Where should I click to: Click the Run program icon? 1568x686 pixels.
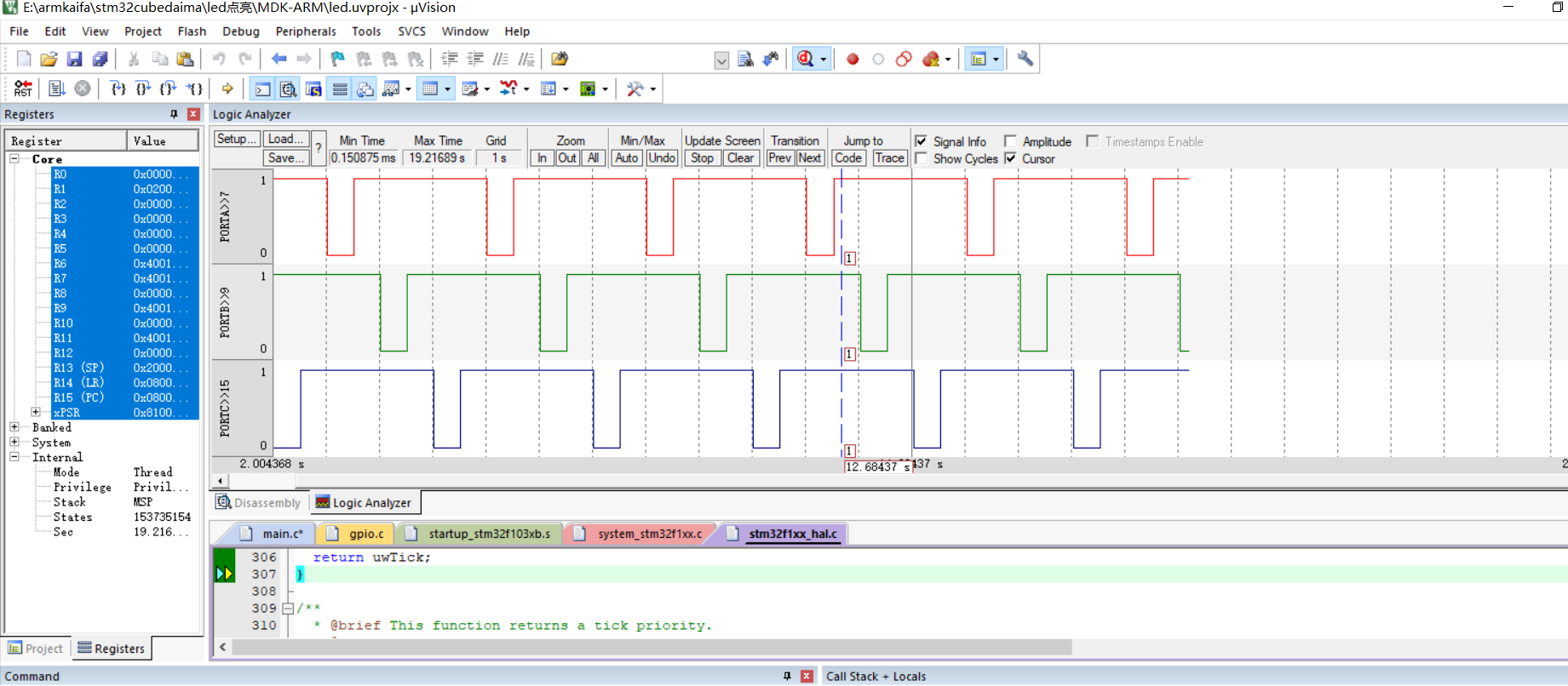click(x=57, y=89)
